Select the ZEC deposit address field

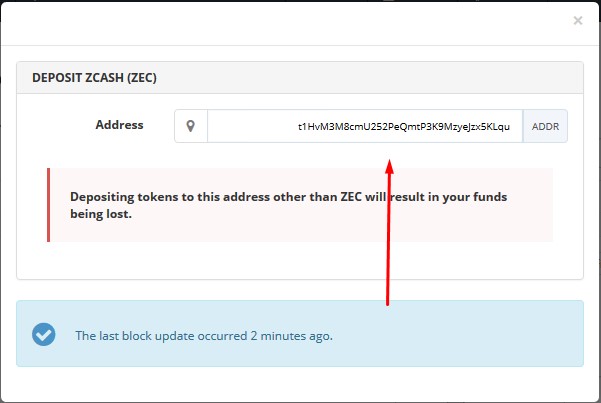[365, 126]
